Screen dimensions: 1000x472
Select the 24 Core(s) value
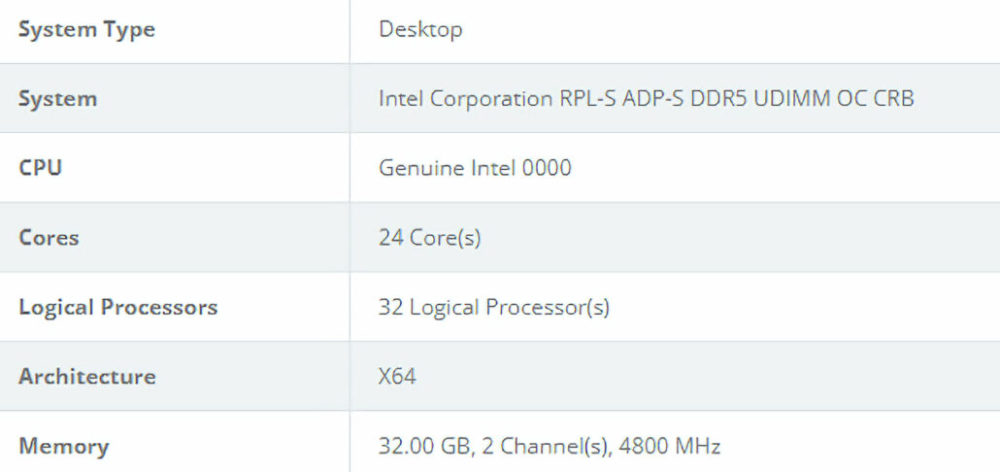tap(429, 238)
